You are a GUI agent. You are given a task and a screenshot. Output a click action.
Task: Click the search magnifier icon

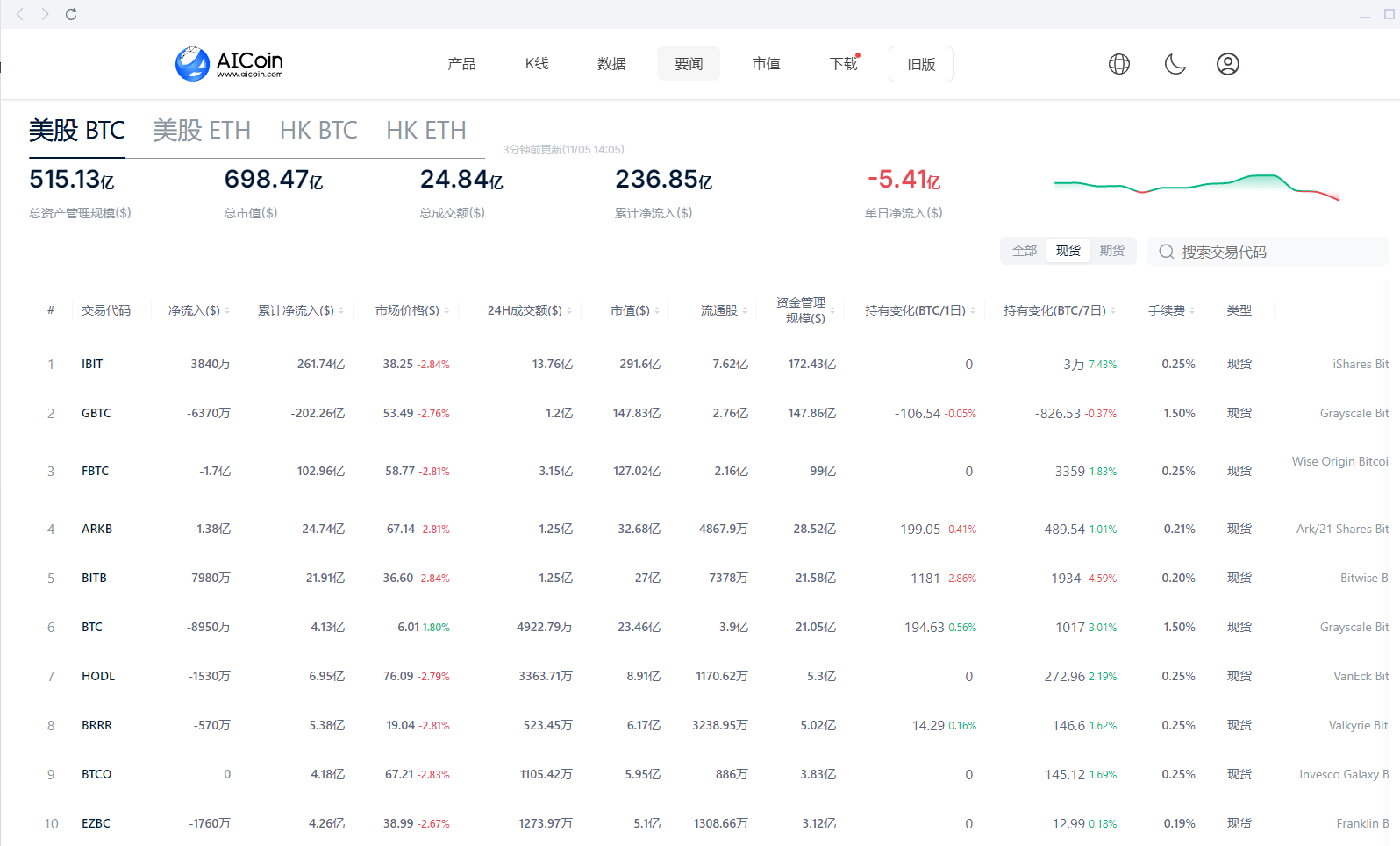click(1167, 252)
